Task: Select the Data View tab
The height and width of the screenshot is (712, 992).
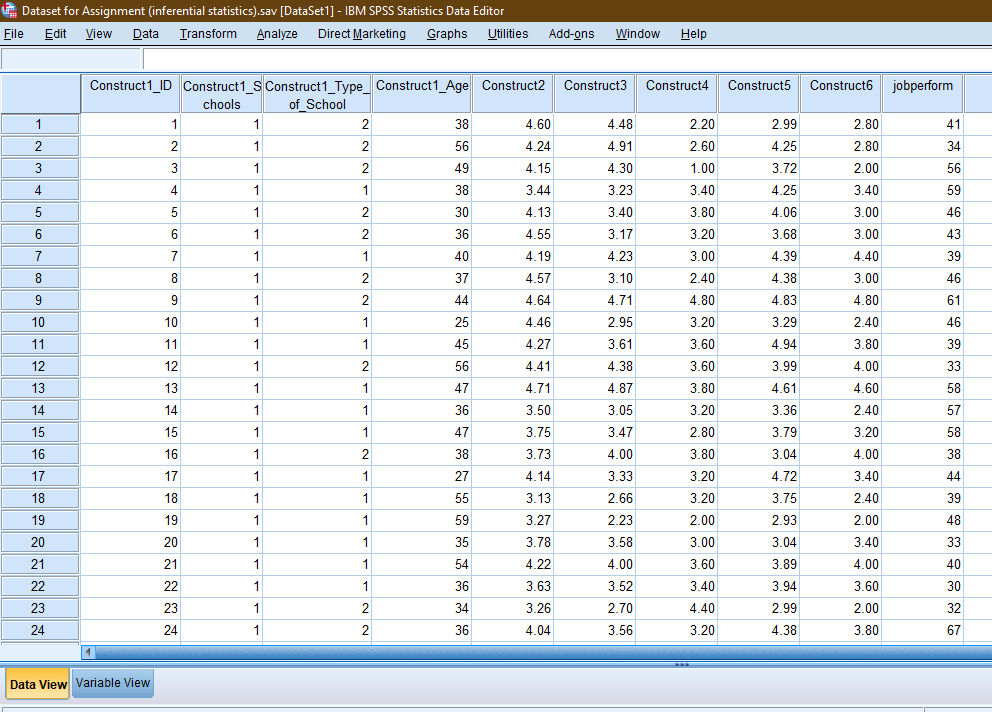Action: point(37,684)
